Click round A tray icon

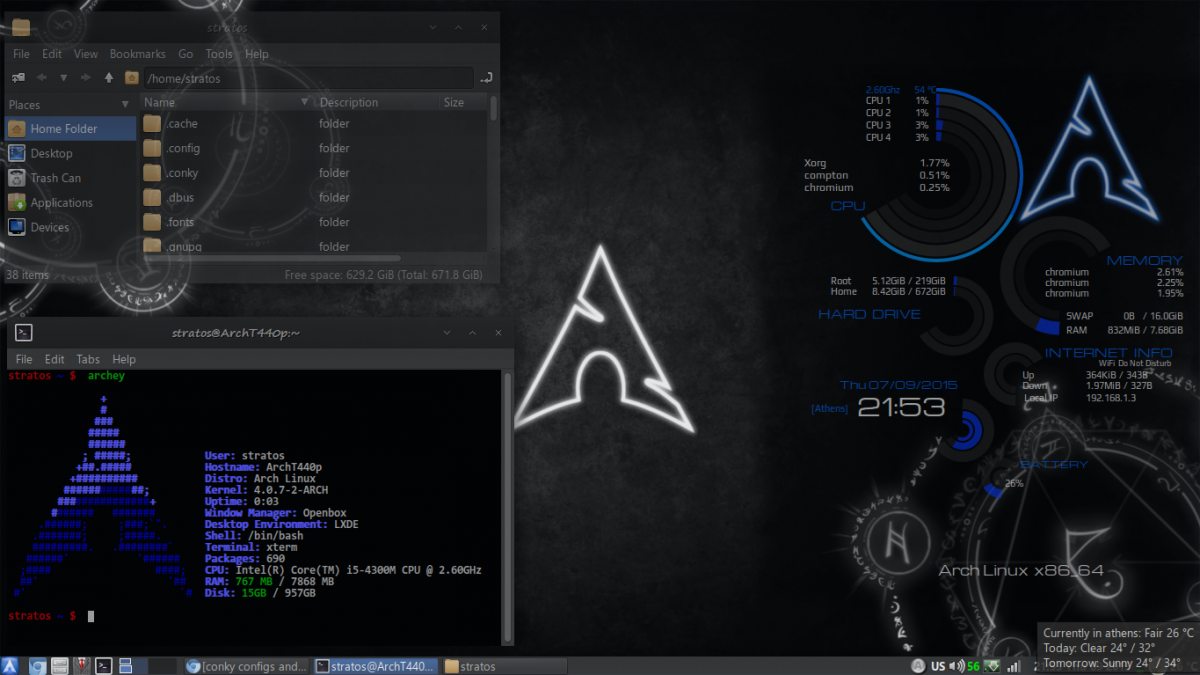point(918,666)
